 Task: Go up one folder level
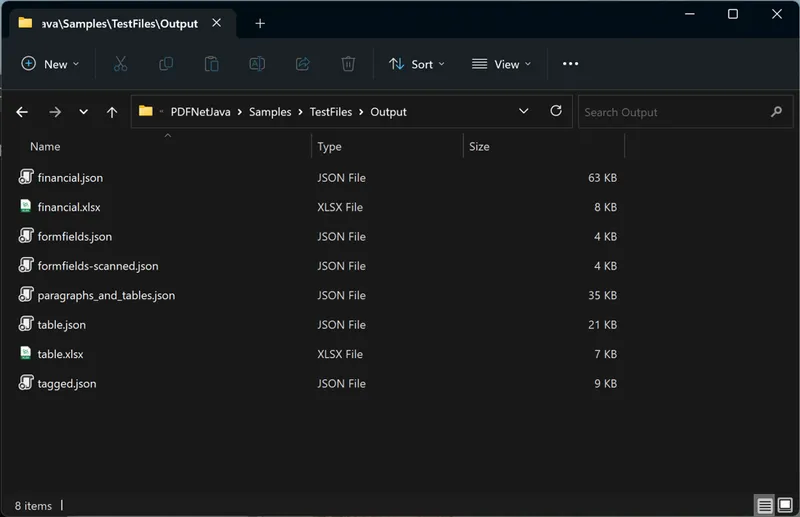click(112, 112)
